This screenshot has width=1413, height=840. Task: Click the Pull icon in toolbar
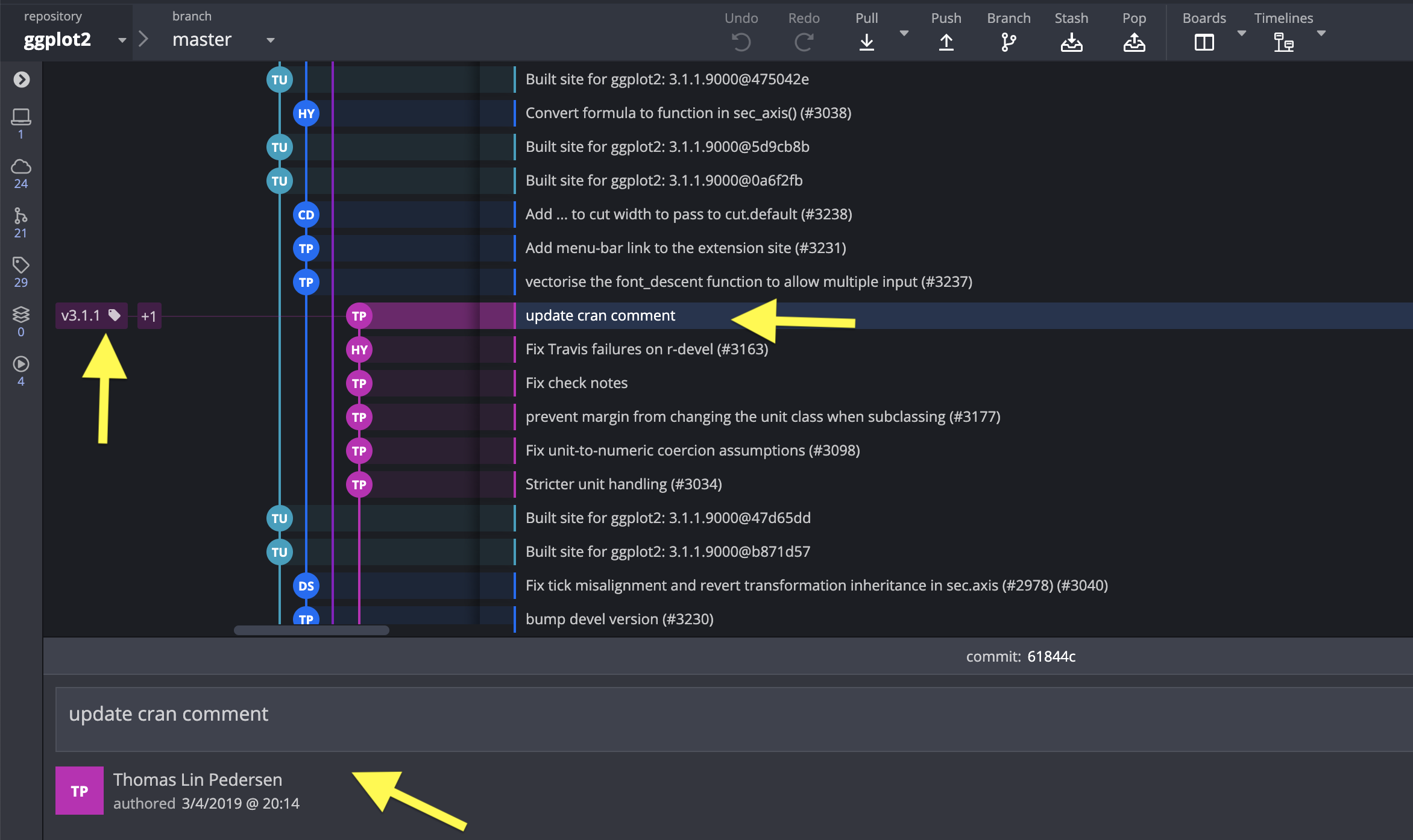[866, 42]
